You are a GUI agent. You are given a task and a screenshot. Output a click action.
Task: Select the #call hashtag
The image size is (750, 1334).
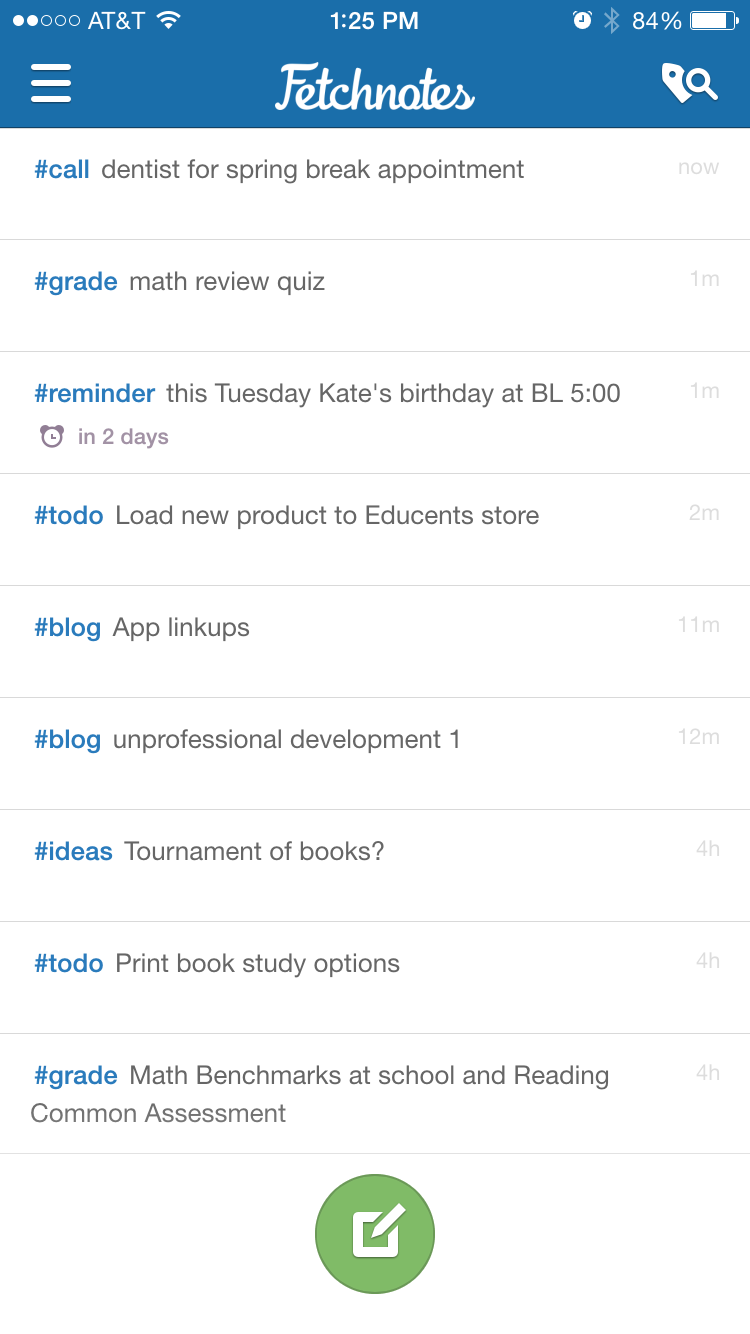click(x=62, y=169)
